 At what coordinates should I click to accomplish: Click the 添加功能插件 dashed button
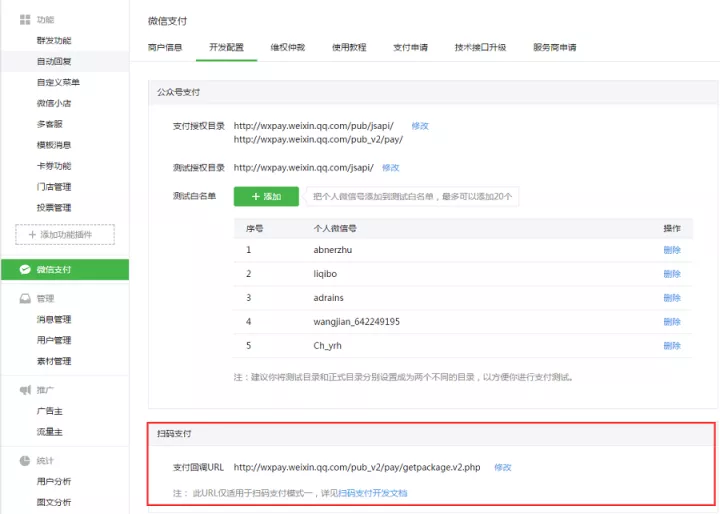[x=65, y=235]
